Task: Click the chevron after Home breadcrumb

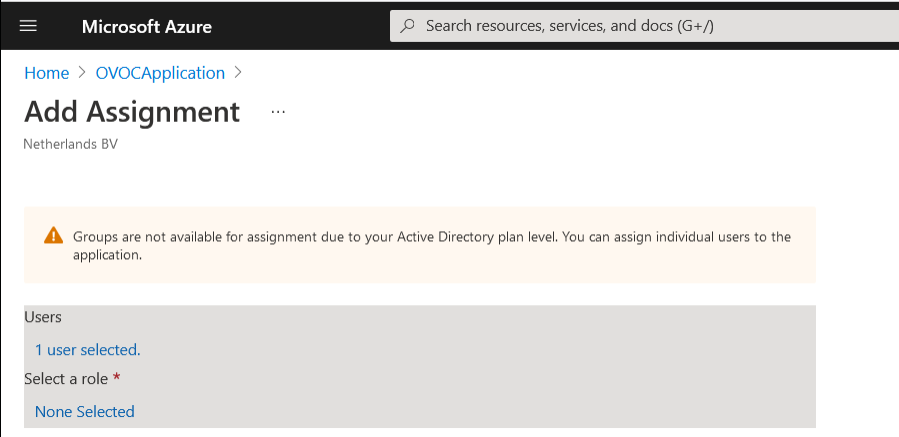Action: click(x=82, y=73)
